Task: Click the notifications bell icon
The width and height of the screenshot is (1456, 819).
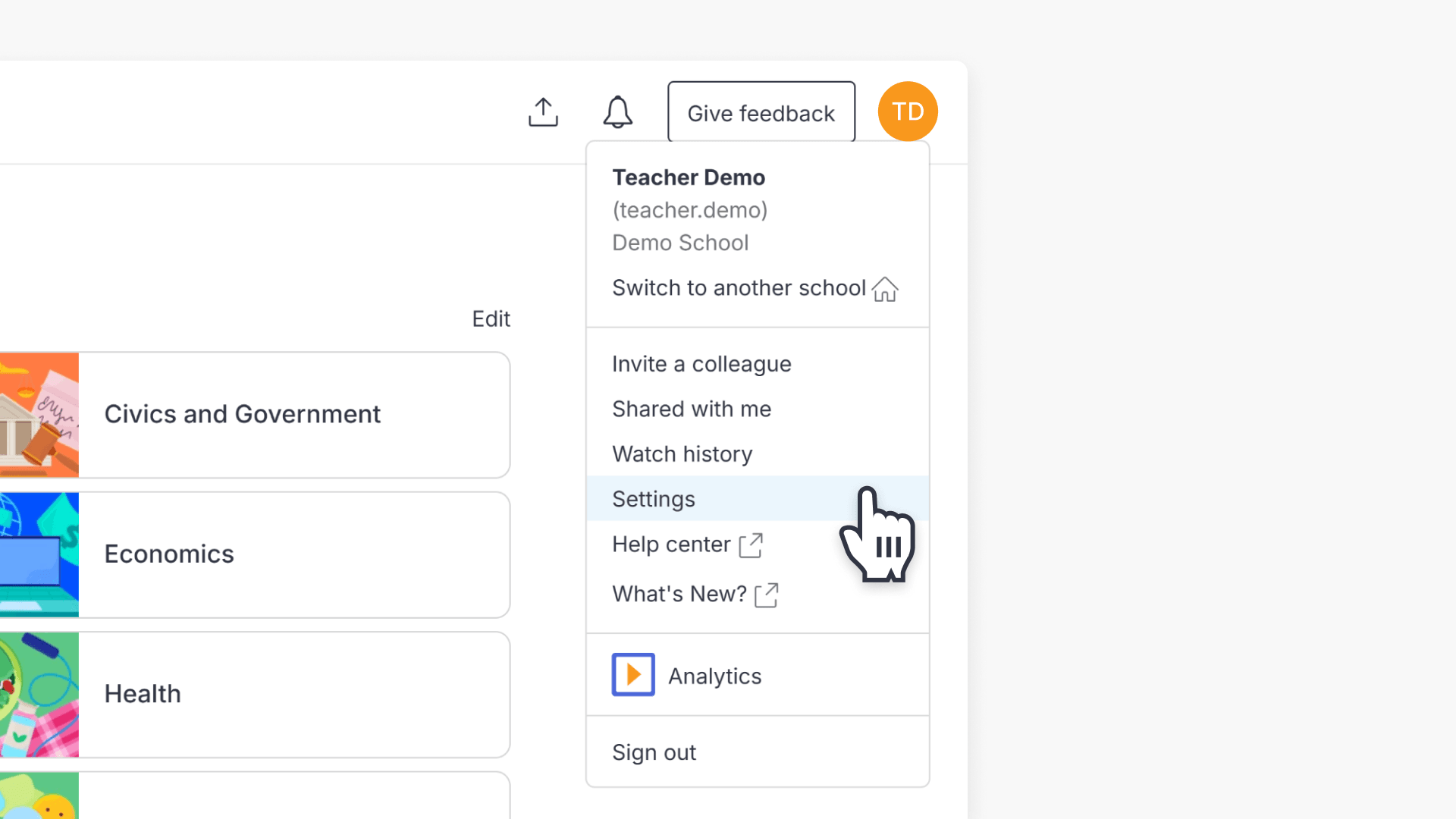Action: pyautogui.click(x=617, y=111)
